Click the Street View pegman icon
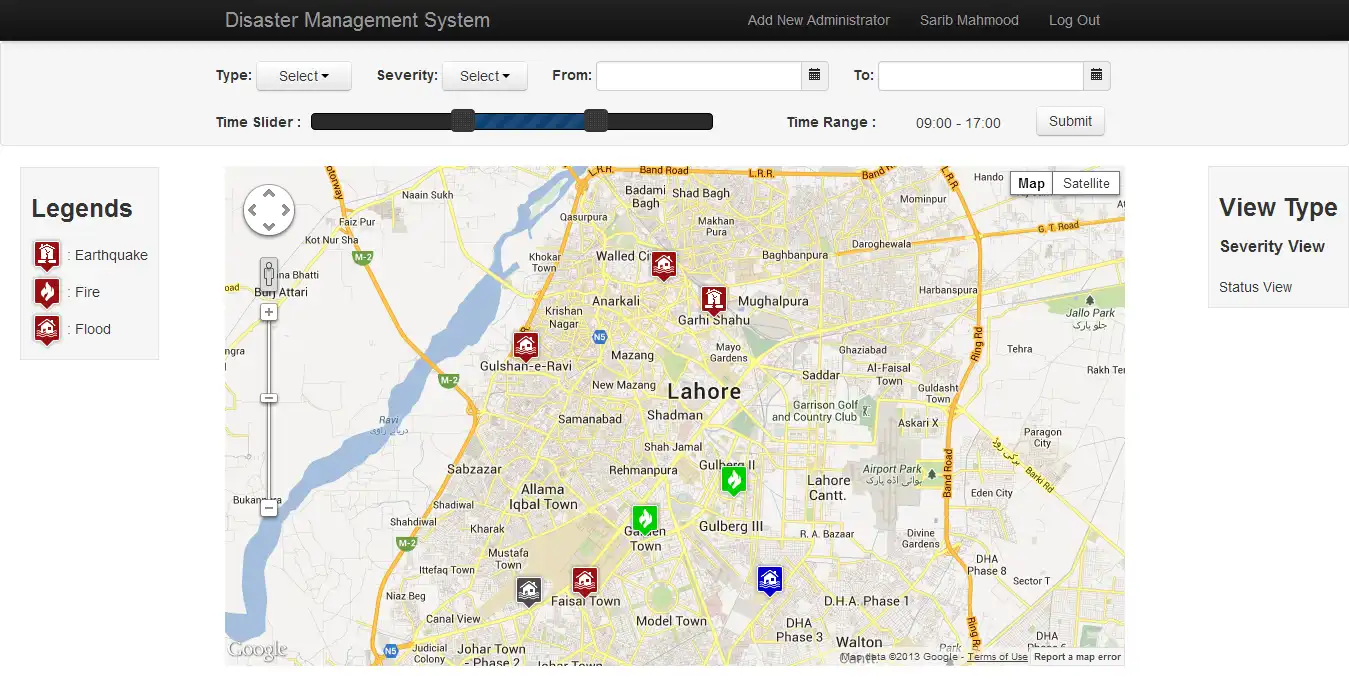The width and height of the screenshot is (1349, 686). tap(268, 274)
